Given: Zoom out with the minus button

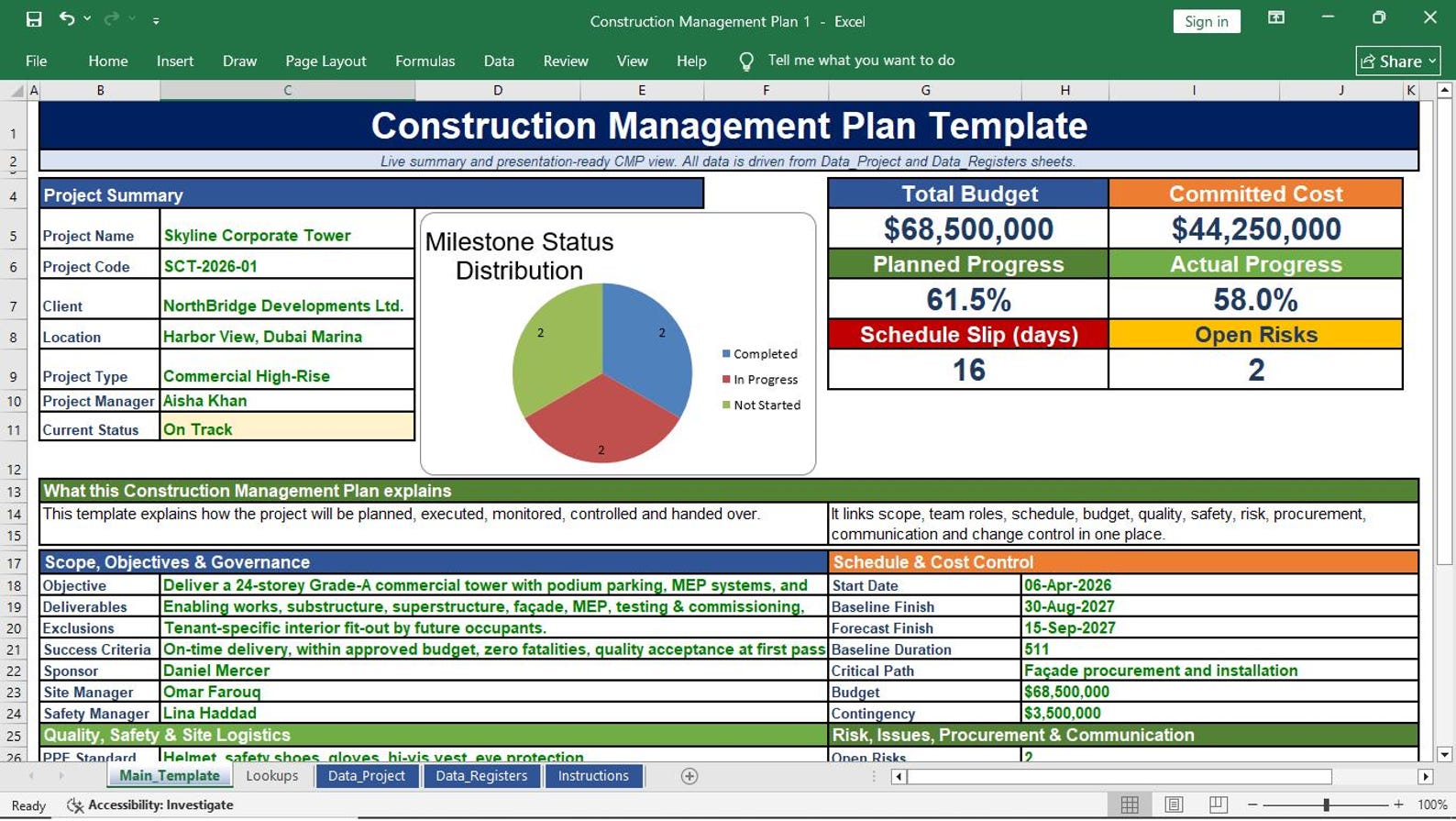Looking at the screenshot, I should pos(1252,804).
